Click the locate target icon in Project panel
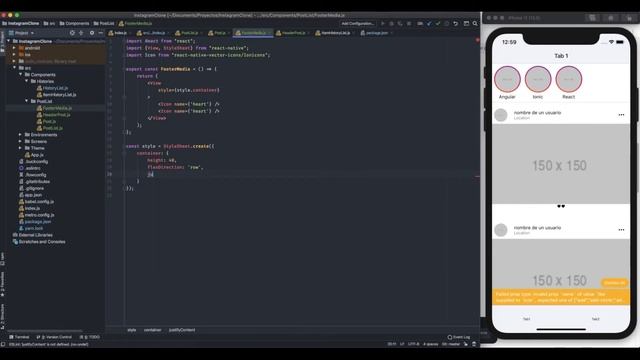640x360 pixels. [x=72, y=33]
